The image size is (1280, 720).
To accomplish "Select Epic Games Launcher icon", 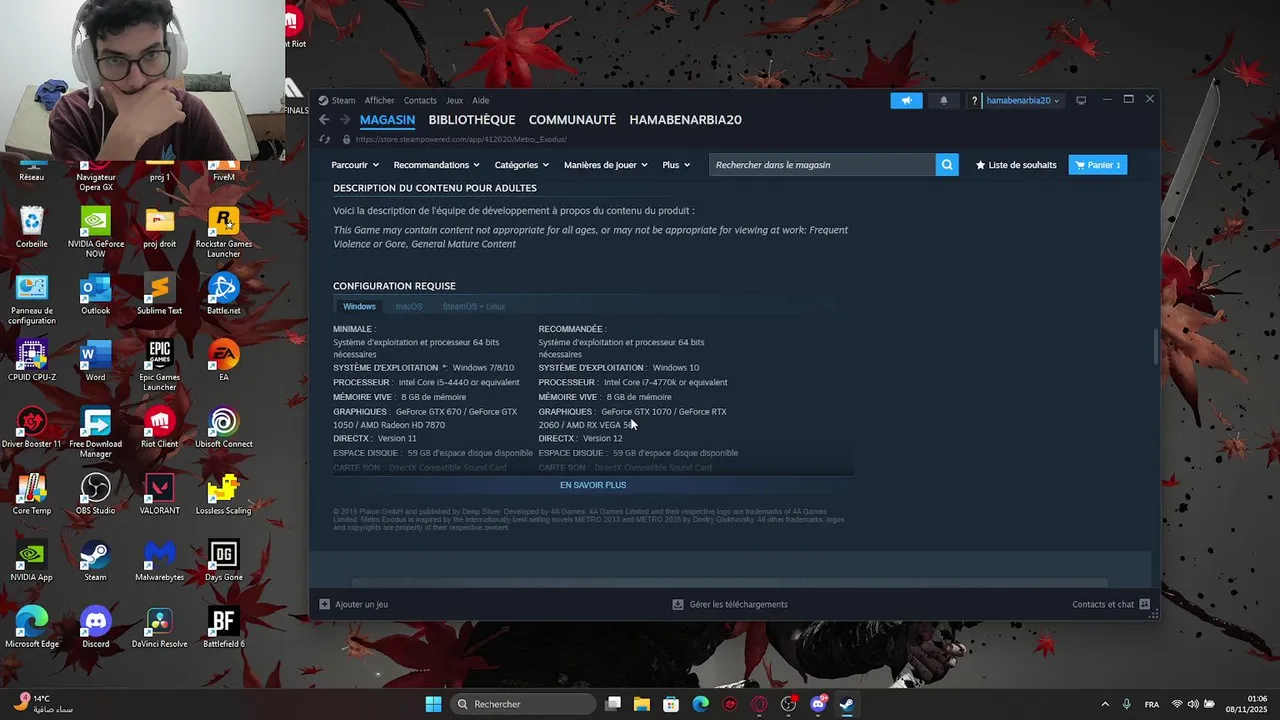I will click(160, 365).
